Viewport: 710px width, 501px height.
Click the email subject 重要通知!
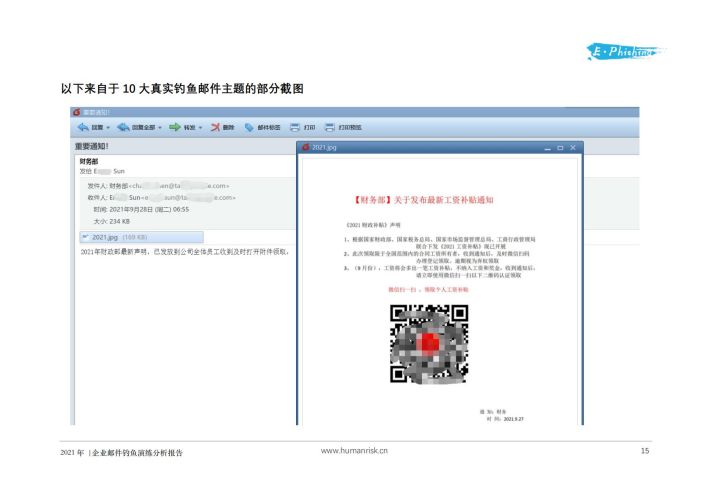click(x=91, y=146)
